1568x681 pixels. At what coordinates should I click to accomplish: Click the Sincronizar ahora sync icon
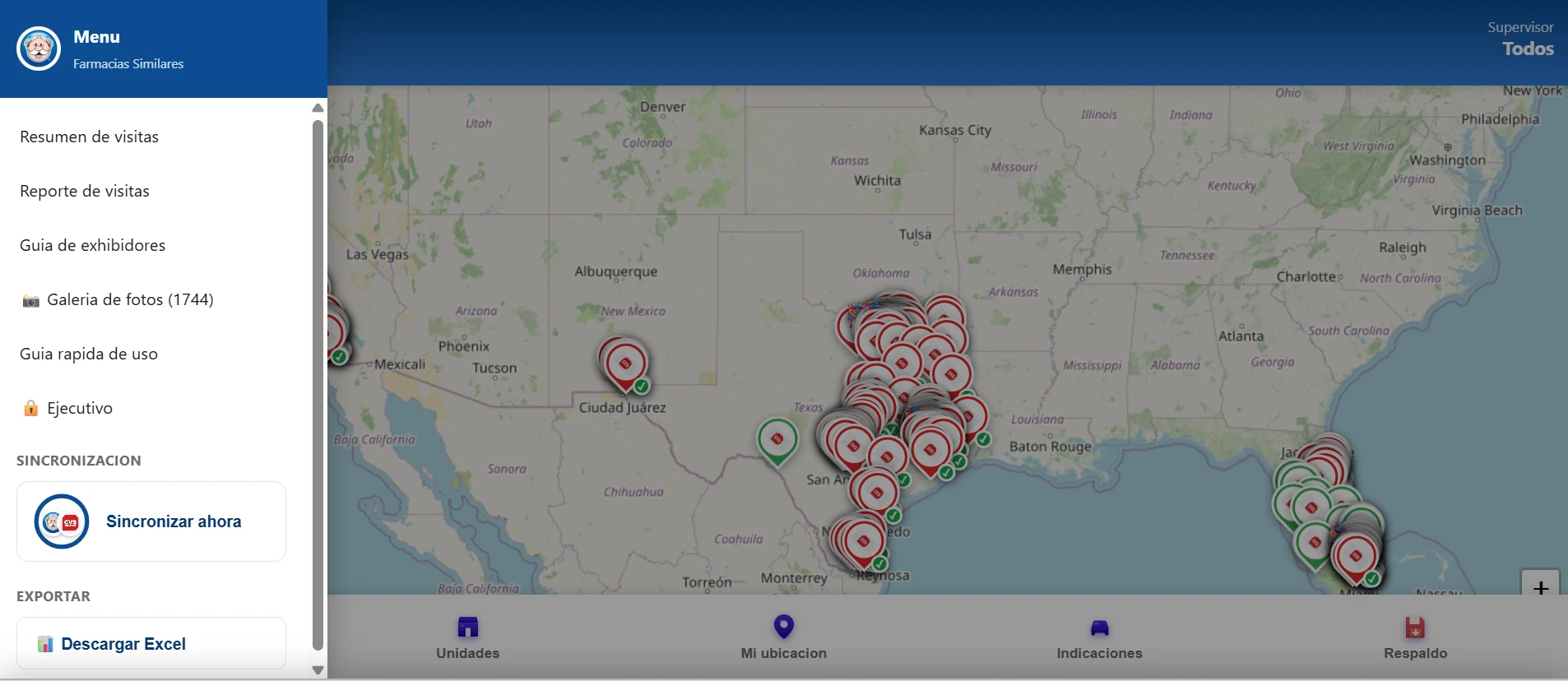pos(62,521)
